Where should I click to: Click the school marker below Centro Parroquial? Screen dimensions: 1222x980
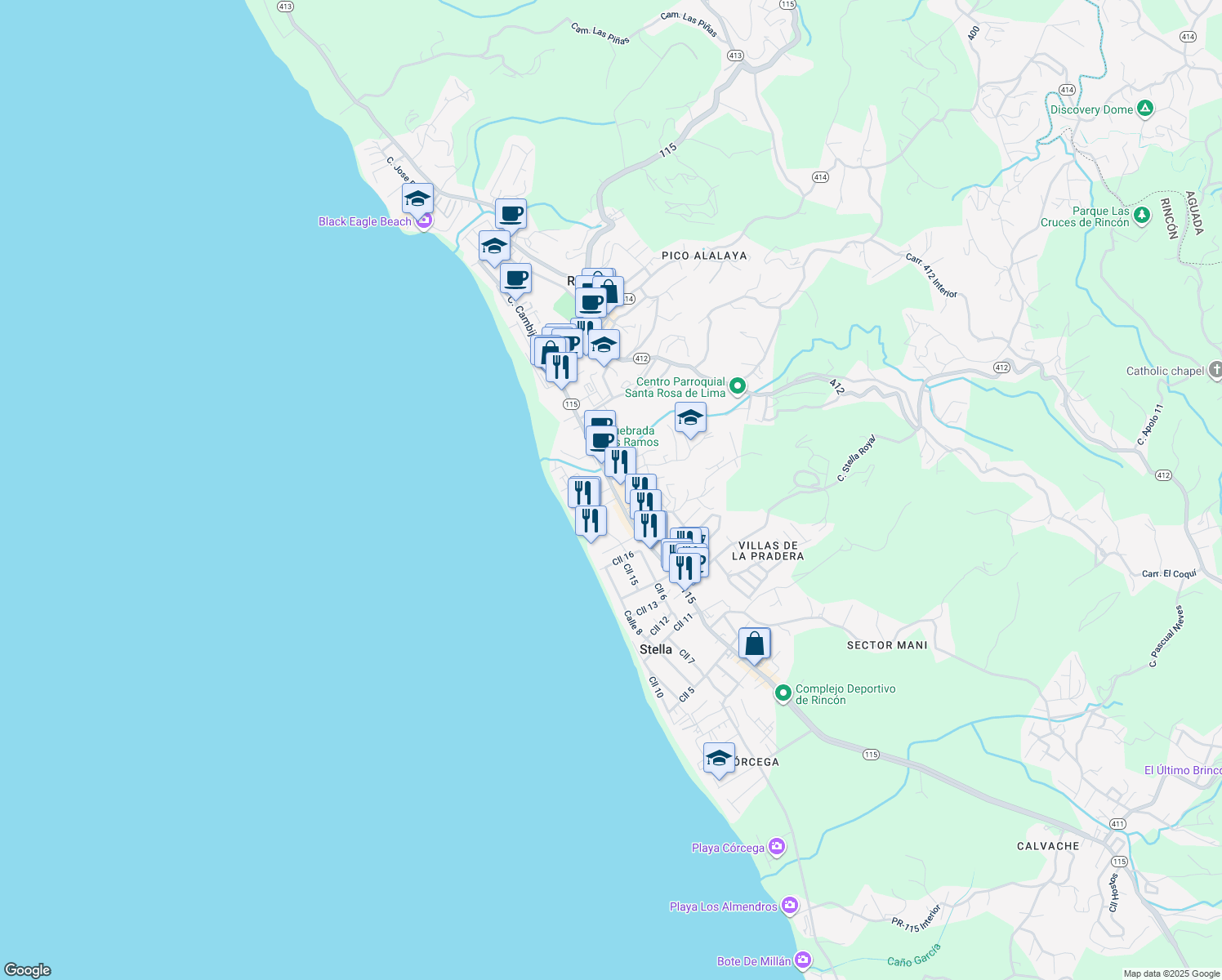(690, 418)
